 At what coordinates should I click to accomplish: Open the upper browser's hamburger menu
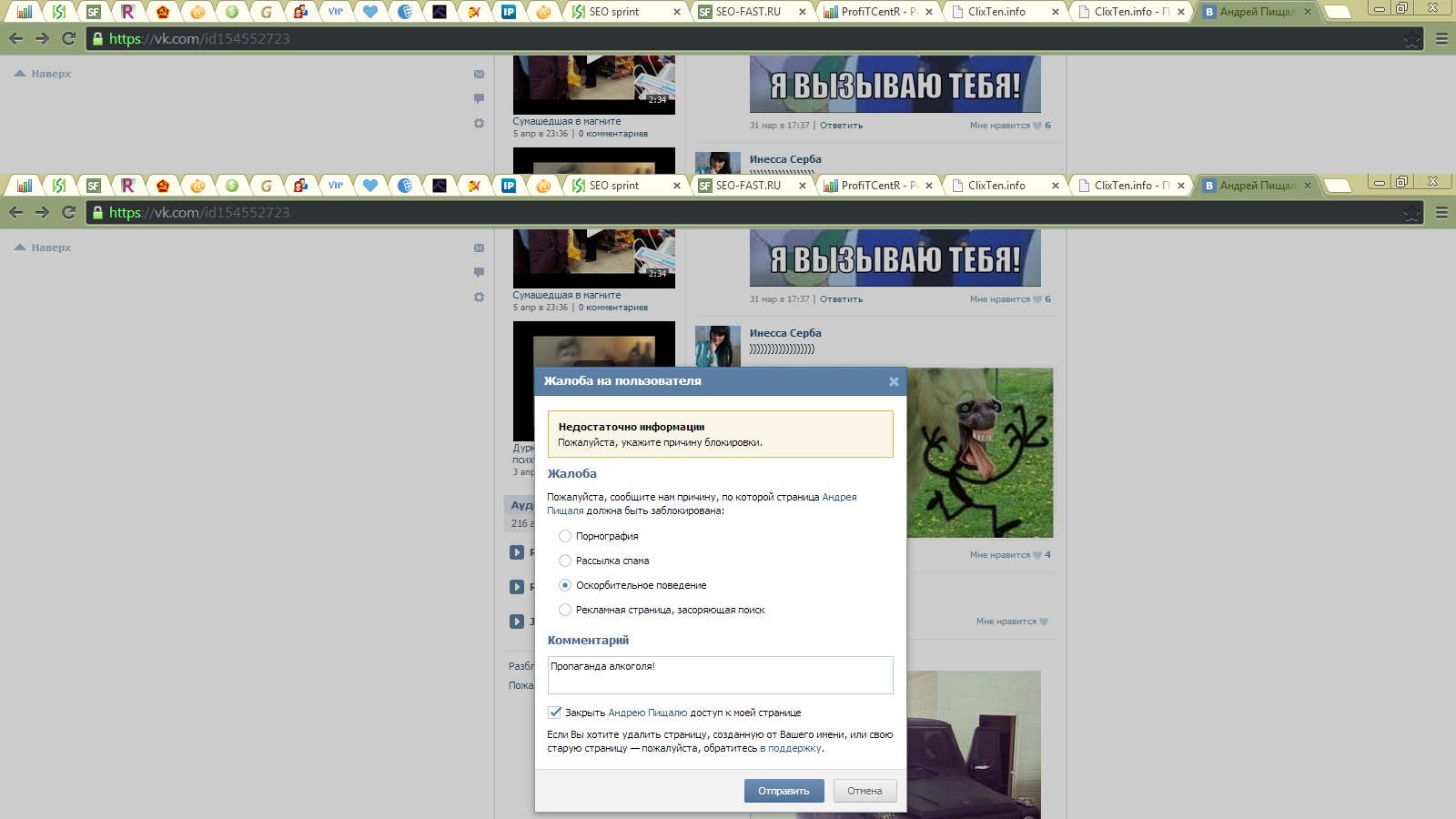click(x=1441, y=38)
